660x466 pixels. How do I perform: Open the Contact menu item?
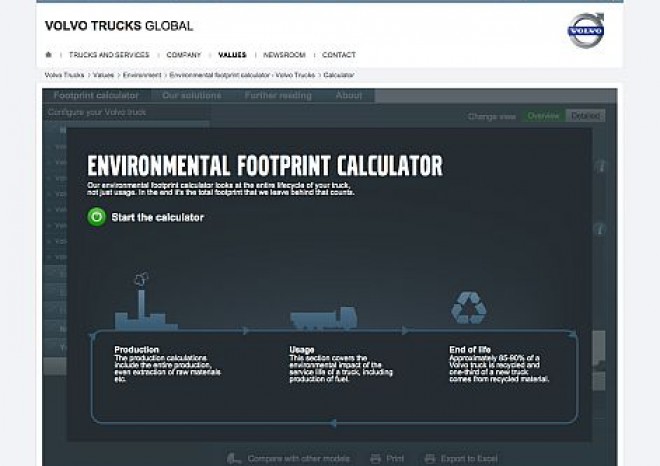[x=339, y=55]
